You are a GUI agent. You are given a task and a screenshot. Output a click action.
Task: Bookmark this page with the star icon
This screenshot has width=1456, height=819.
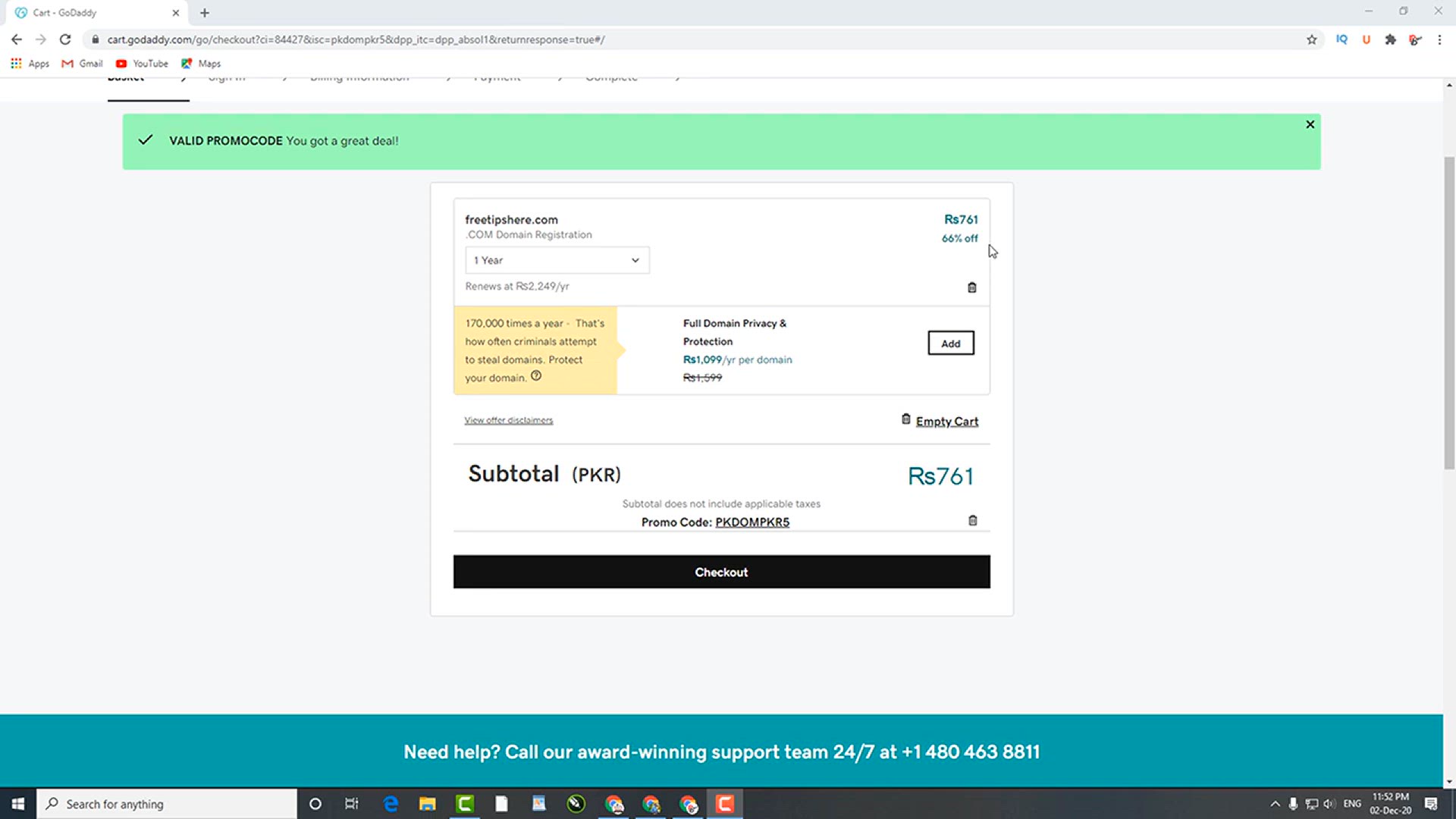coord(1312,39)
